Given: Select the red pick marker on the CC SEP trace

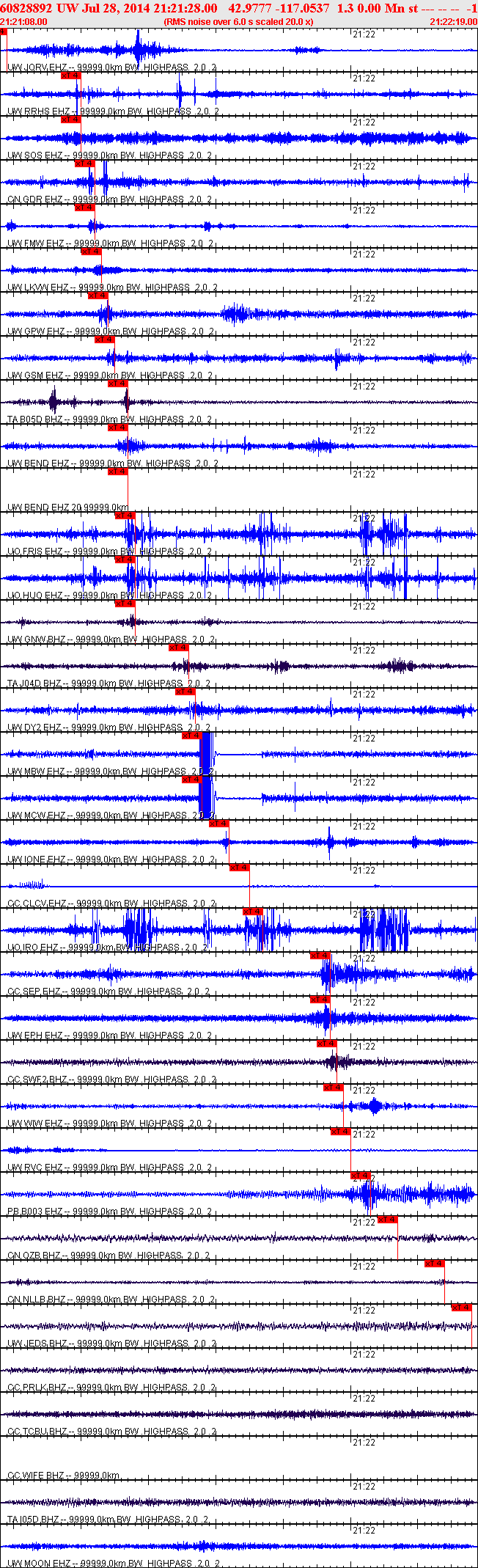Looking at the screenshot, I should coord(320,956).
